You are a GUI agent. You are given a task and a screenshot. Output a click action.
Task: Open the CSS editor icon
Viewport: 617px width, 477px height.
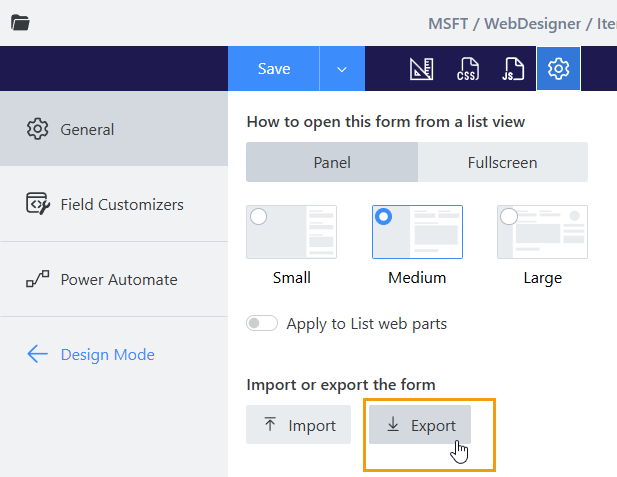click(467, 69)
